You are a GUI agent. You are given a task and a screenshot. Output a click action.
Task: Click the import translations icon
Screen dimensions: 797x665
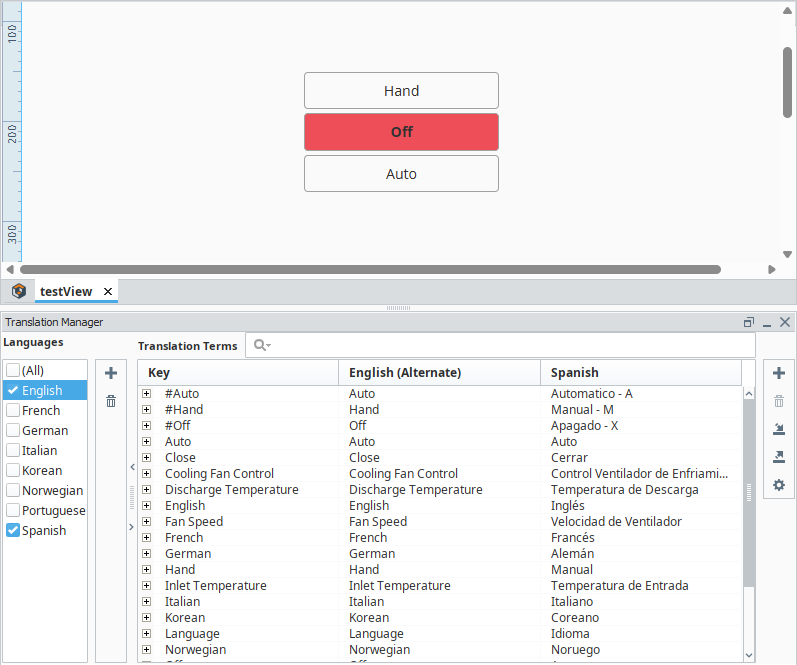(779, 429)
